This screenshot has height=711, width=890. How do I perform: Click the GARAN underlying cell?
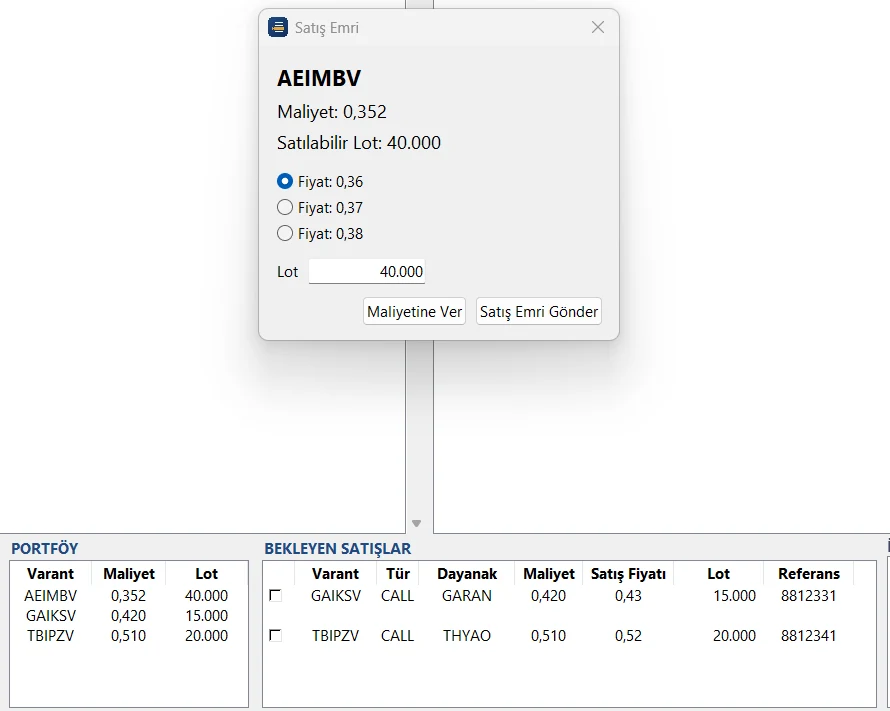point(467,596)
